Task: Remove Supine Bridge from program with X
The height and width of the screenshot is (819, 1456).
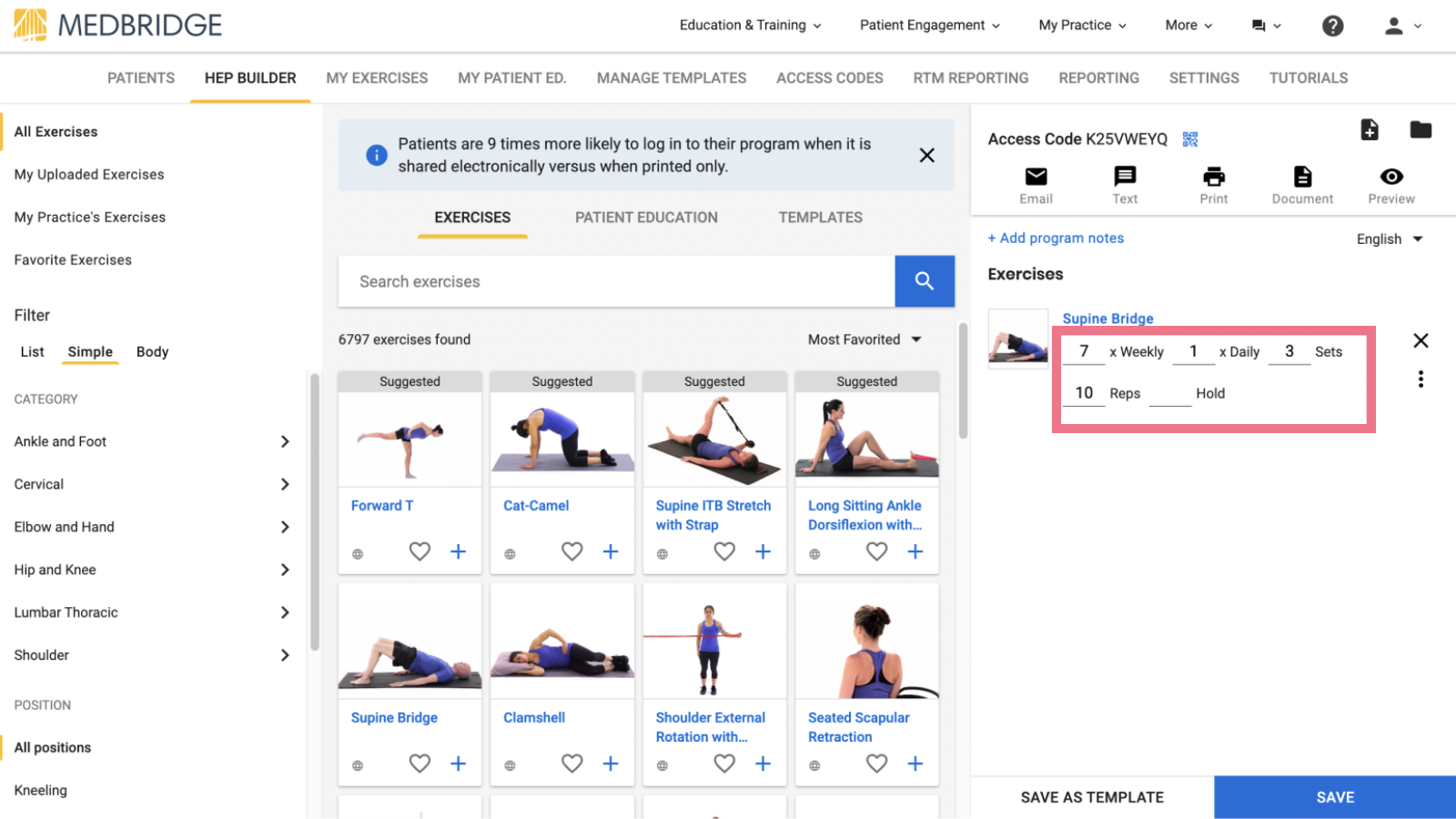Action: click(1421, 340)
